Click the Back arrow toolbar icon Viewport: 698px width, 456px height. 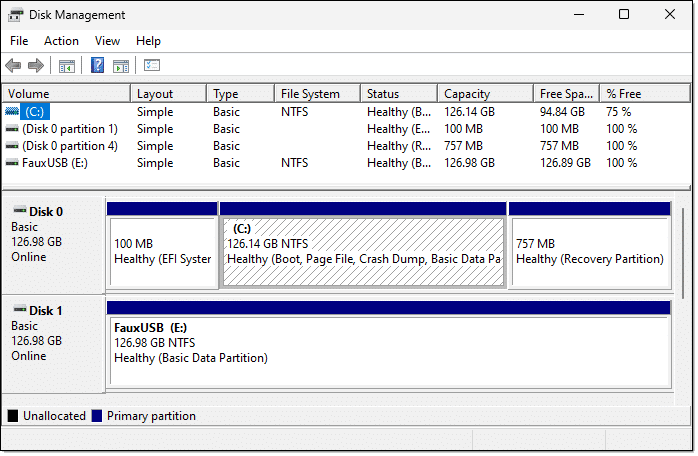click(x=13, y=65)
